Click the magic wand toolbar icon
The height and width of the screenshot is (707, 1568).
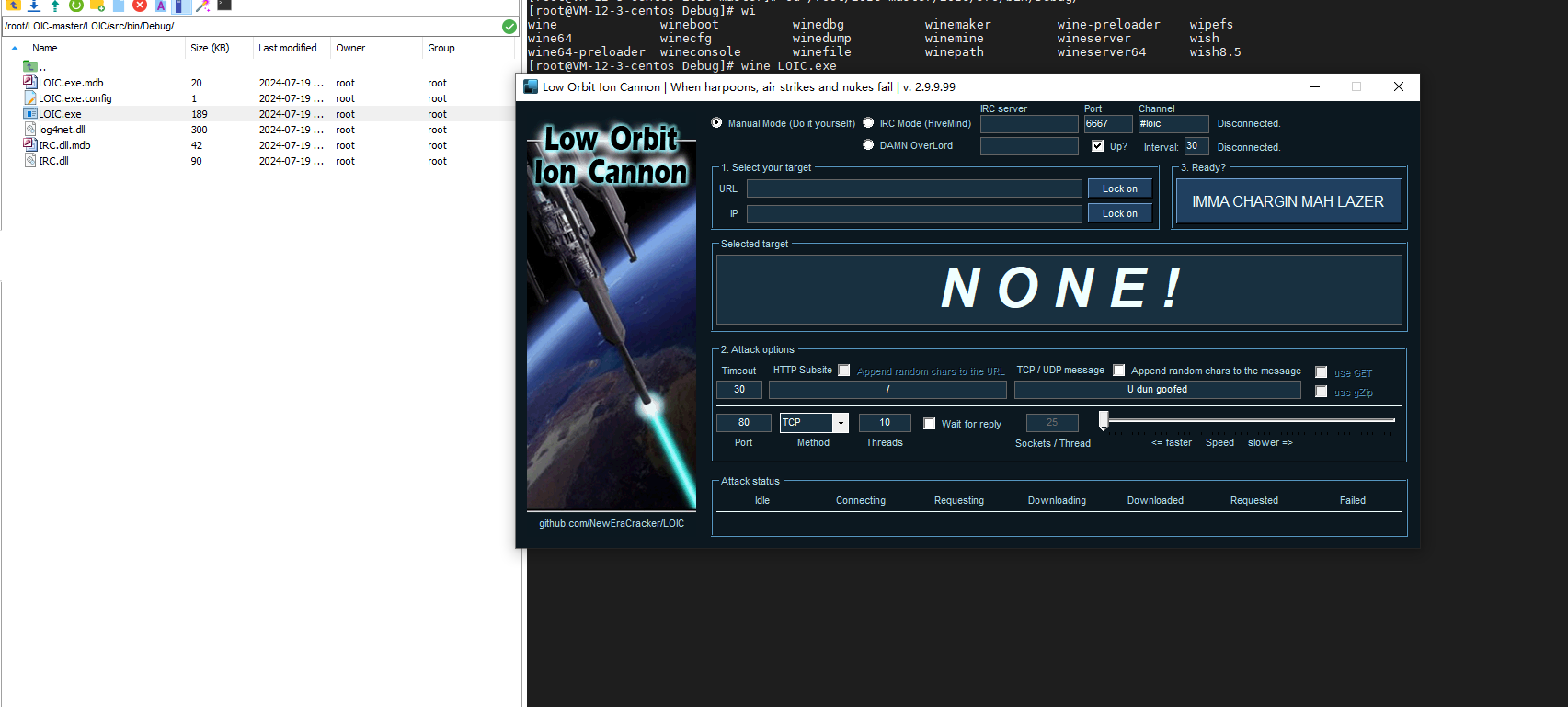coord(202,5)
